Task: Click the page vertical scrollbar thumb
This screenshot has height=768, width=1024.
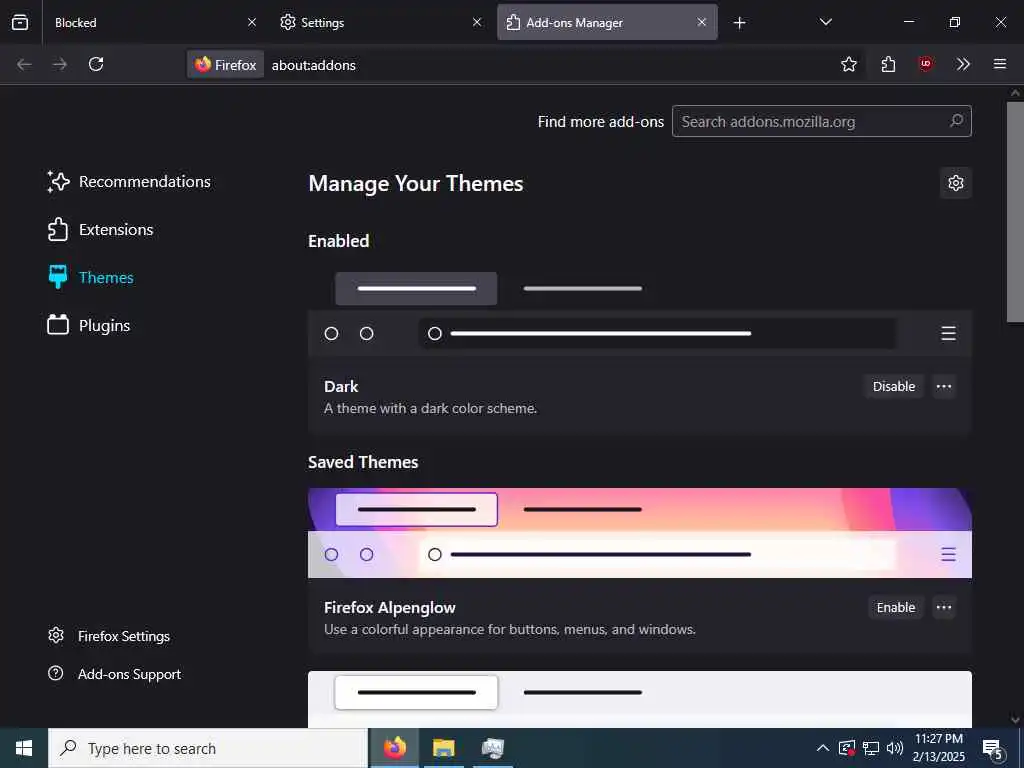Action: [1015, 211]
